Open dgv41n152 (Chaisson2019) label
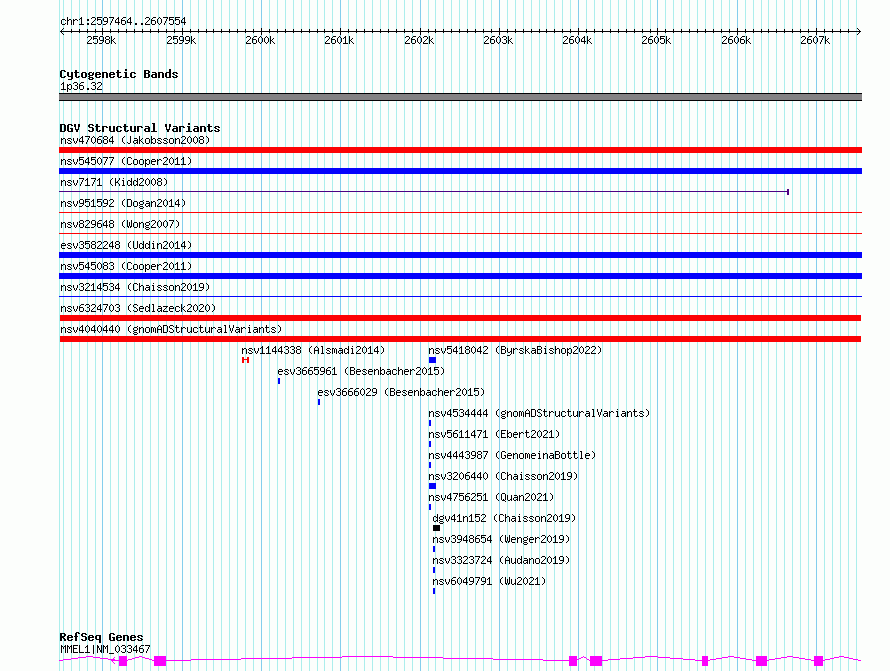This screenshot has width=890, height=671. click(x=504, y=518)
